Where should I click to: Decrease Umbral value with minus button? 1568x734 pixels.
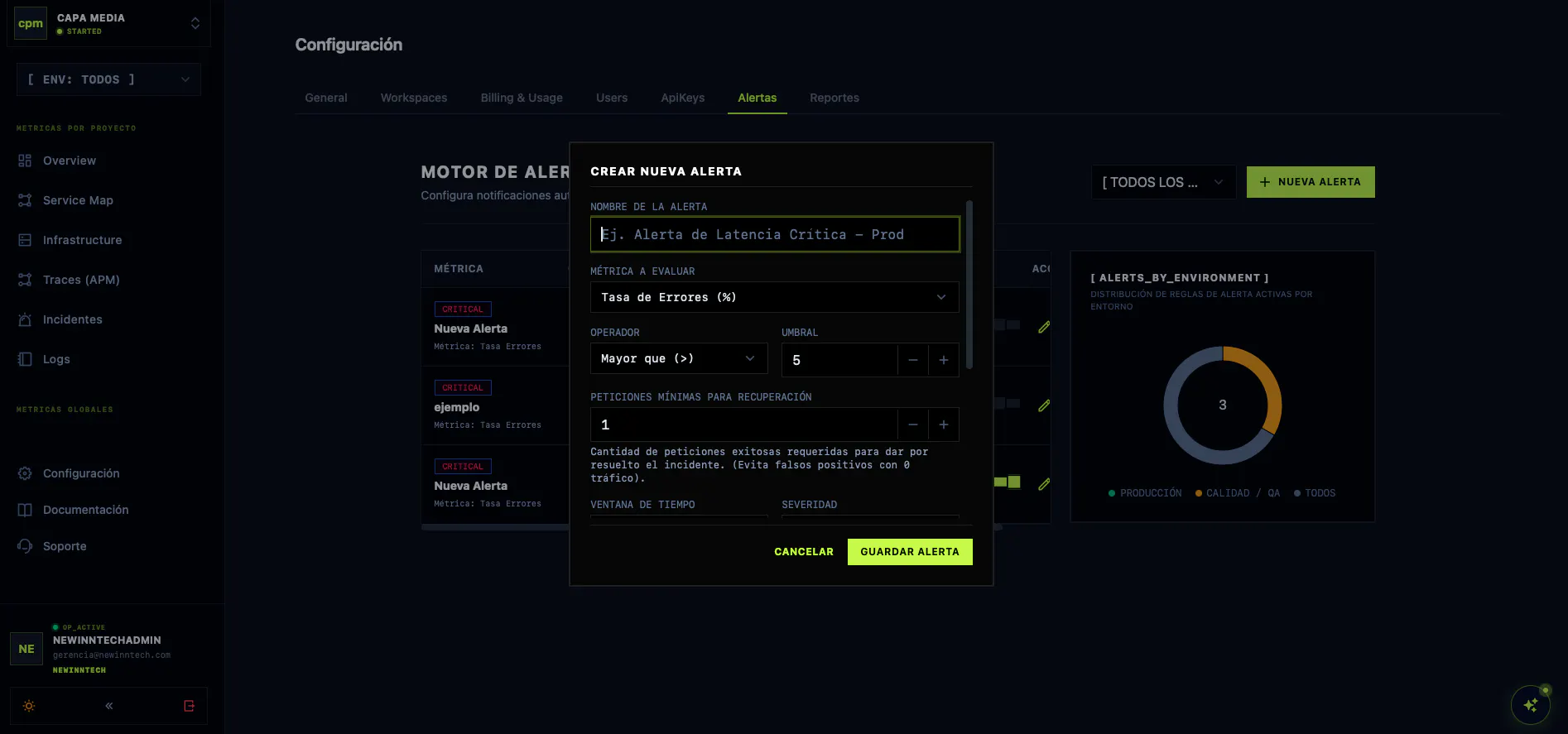pos(912,360)
